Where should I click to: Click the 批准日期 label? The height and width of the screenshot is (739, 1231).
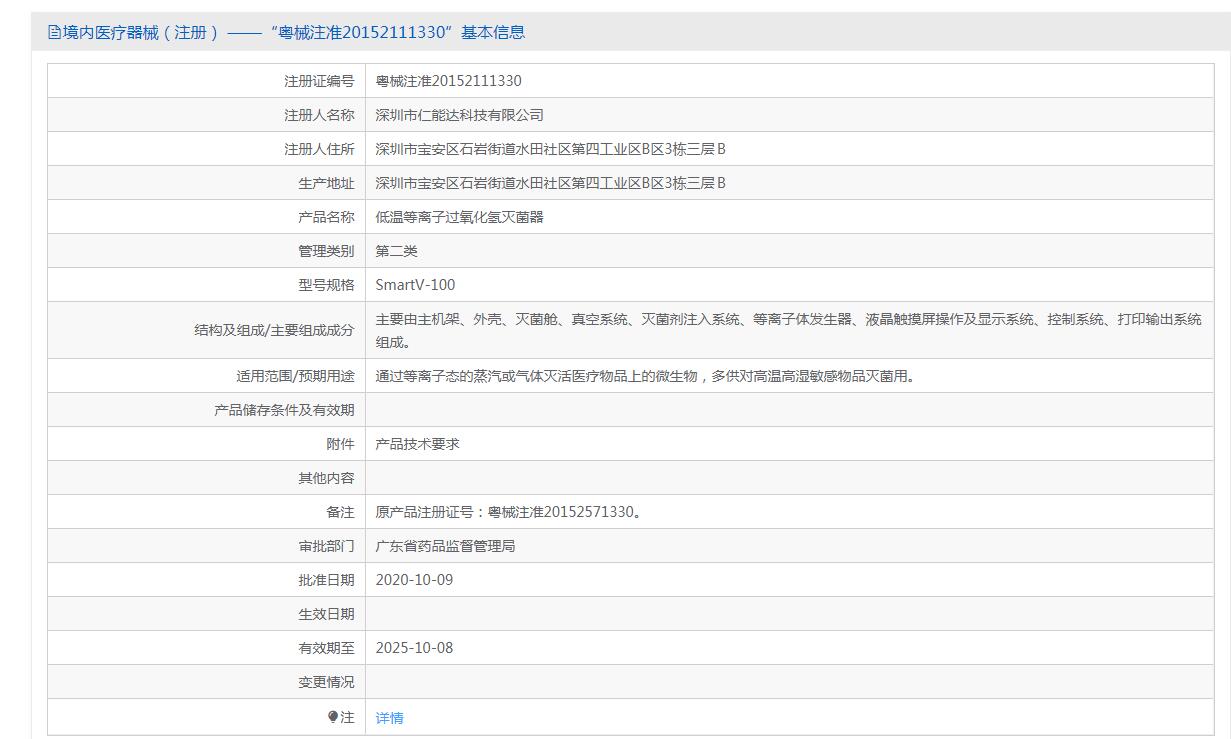[326, 580]
